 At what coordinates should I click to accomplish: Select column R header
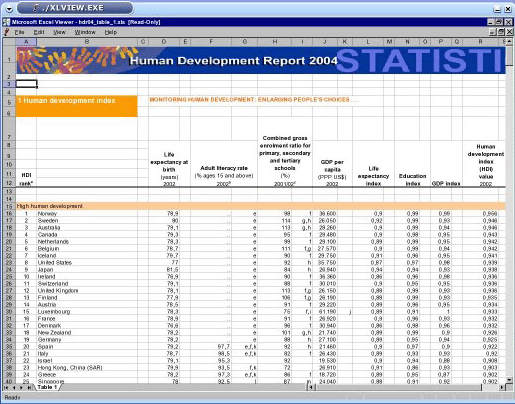coord(480,42)
